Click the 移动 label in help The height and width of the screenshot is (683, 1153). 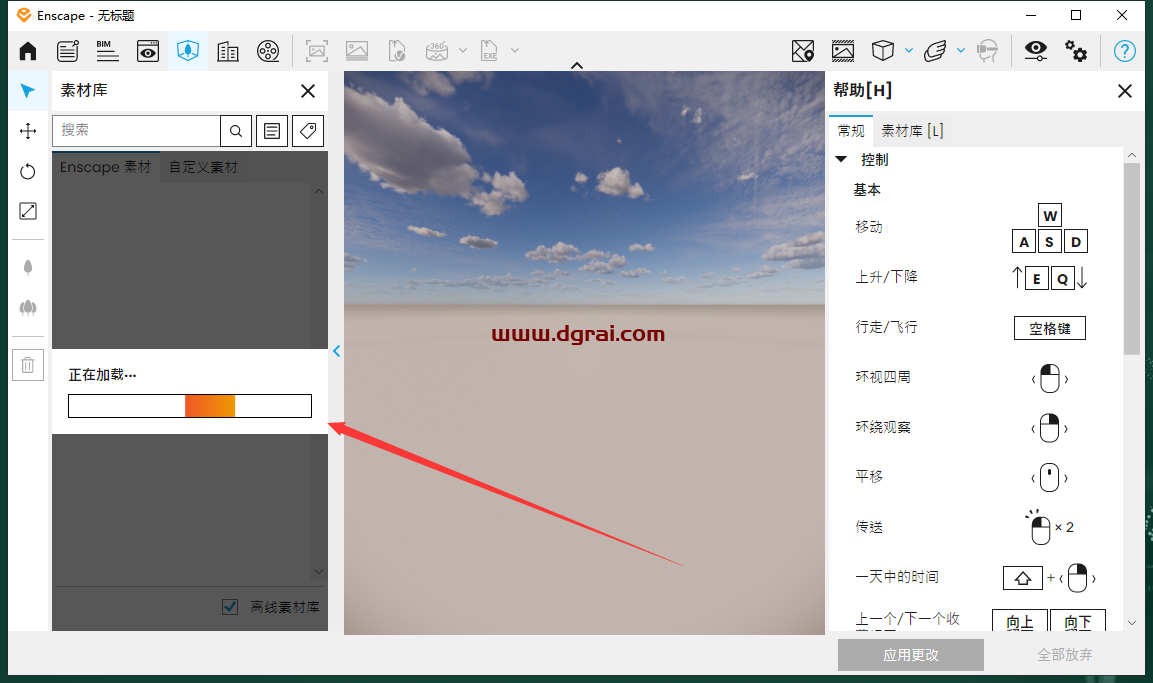868,226
